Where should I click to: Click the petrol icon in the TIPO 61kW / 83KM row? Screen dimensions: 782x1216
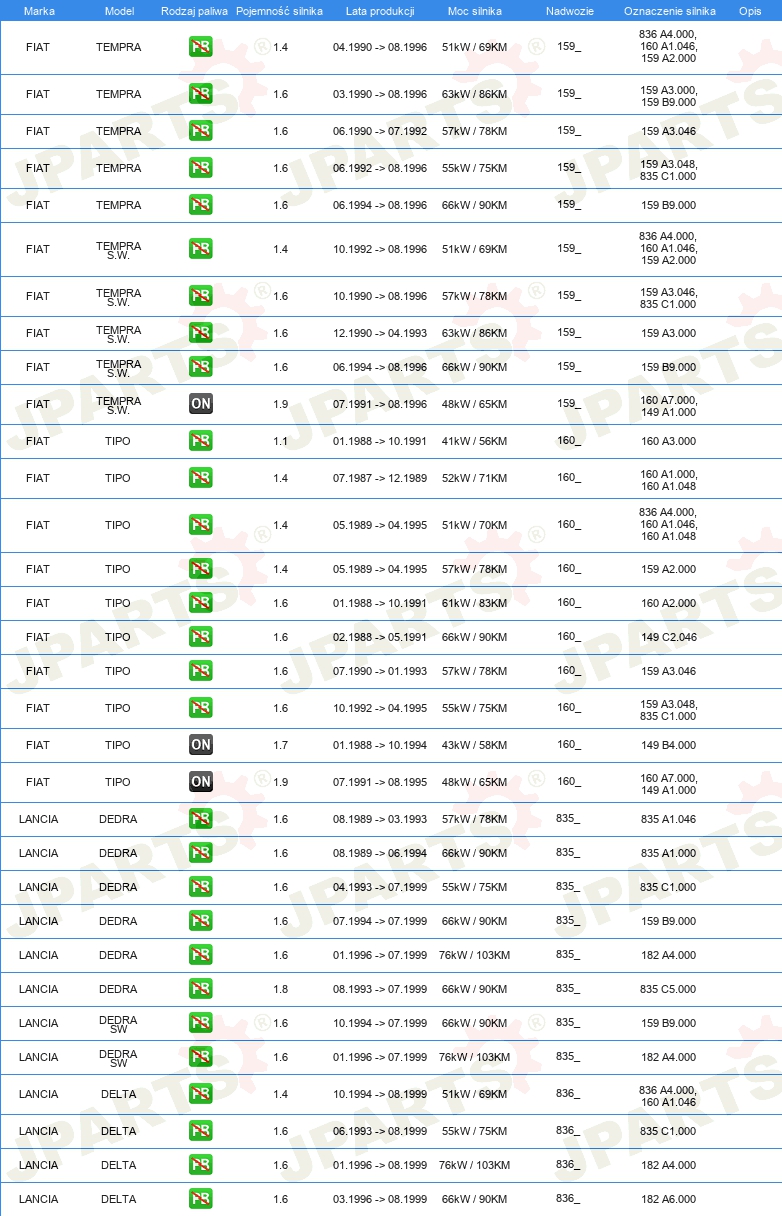pos(201,603)
